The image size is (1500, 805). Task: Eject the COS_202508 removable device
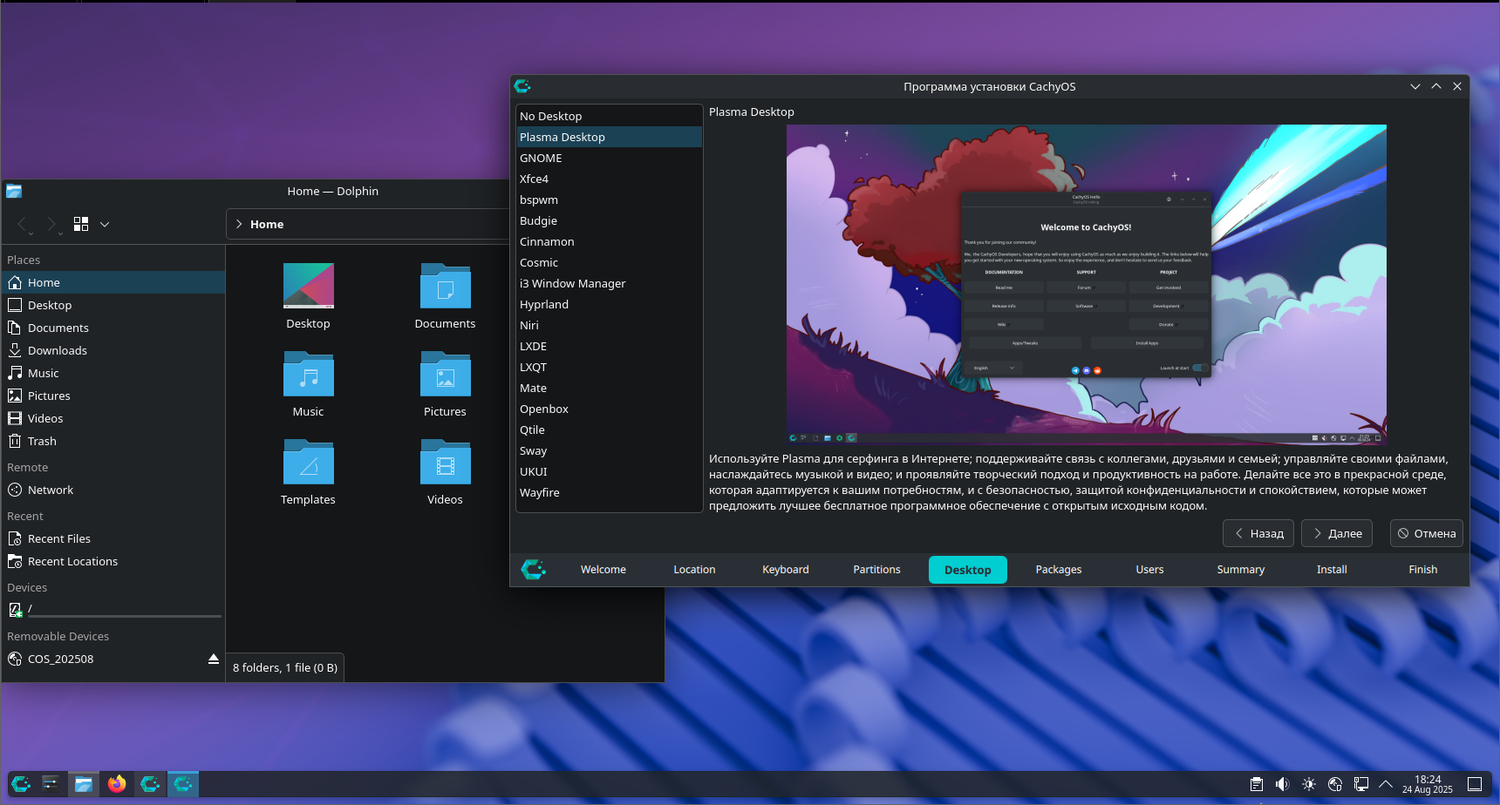[213, 659]
